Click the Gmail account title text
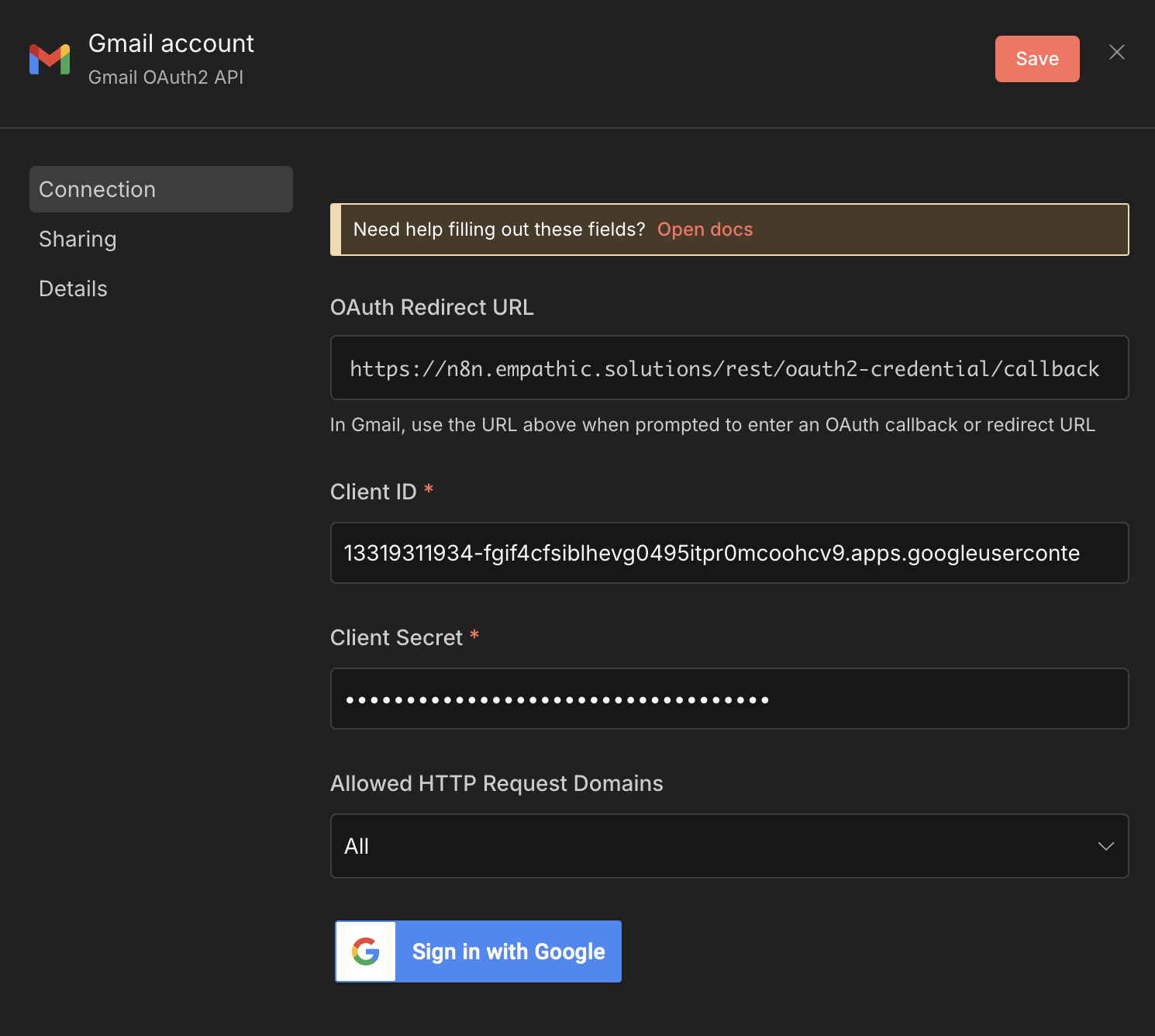Viewport: 1155px width, 1036px height. point(171,43)
